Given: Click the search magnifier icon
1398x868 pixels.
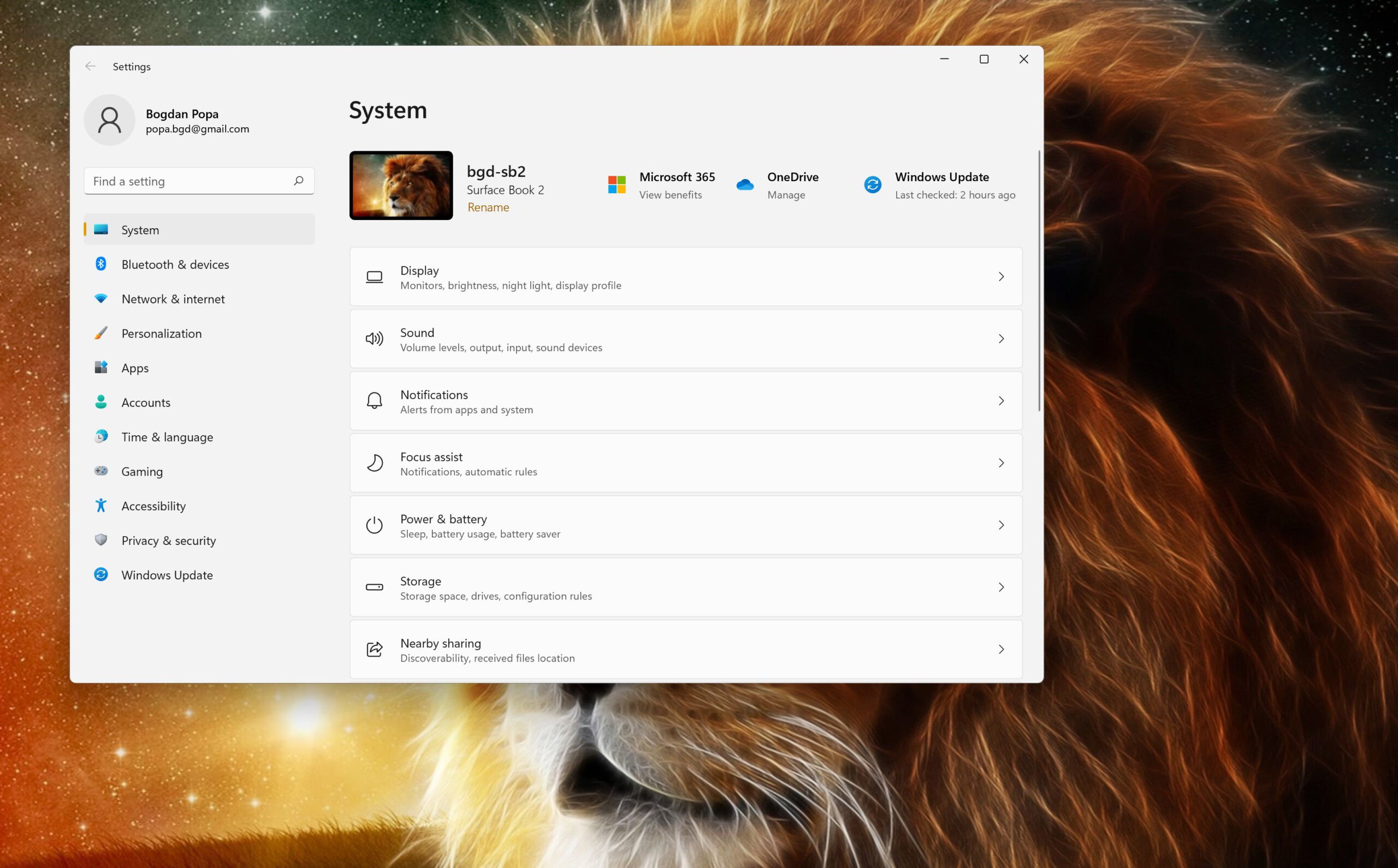Looking at the screenshot, I should click(x=299, y=181).
